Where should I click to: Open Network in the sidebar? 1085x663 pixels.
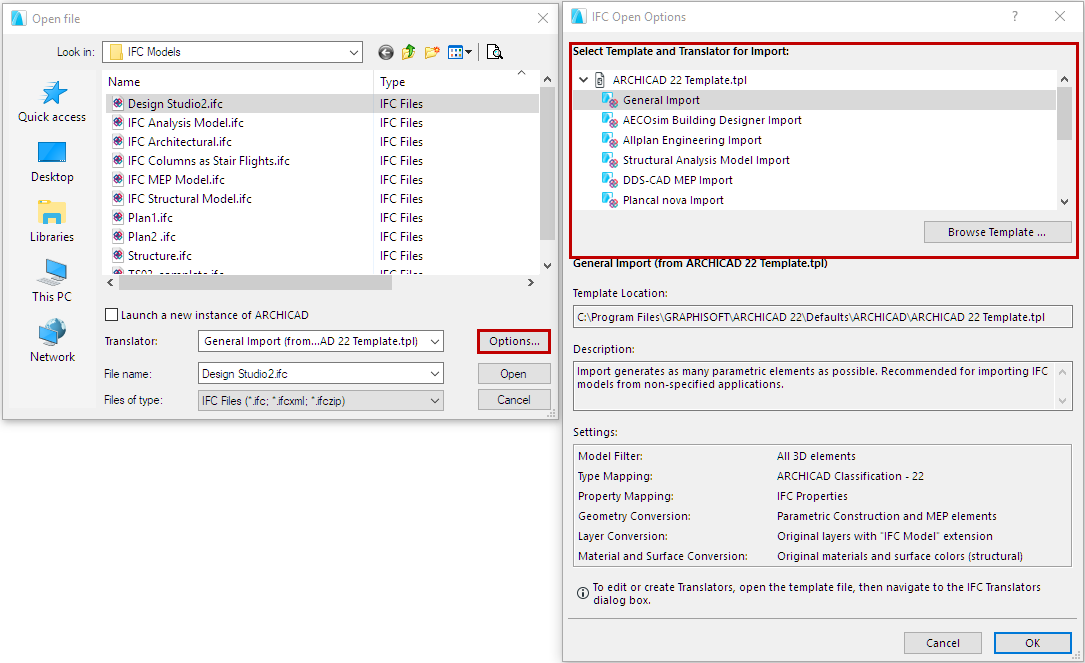click(x=52, y=341)
